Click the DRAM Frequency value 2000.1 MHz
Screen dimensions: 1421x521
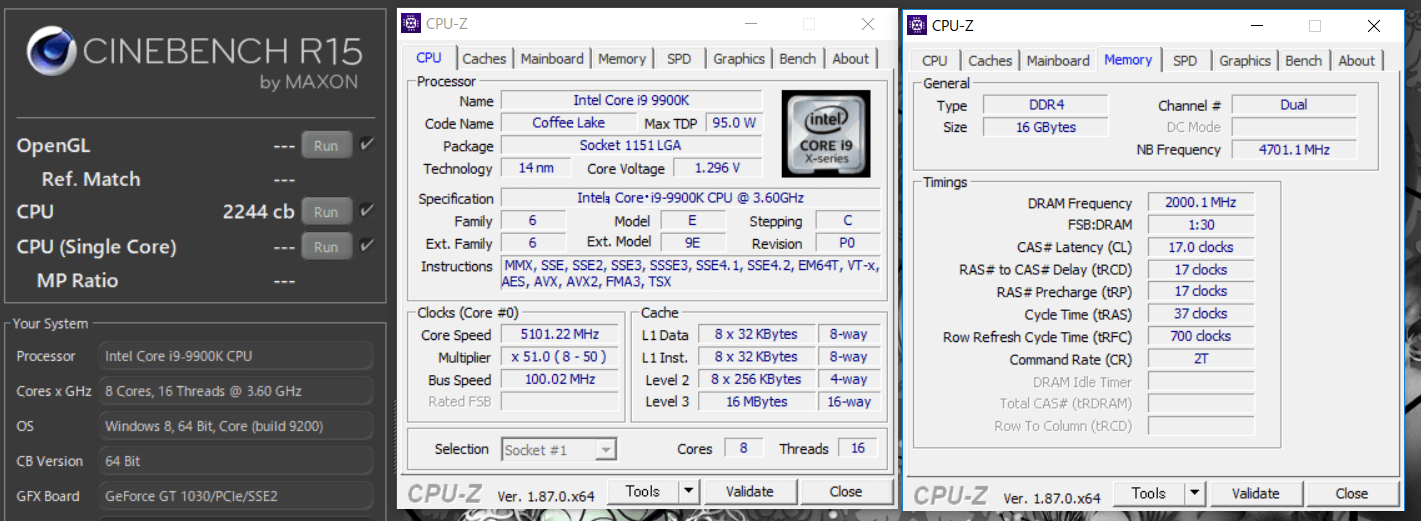1200,203
